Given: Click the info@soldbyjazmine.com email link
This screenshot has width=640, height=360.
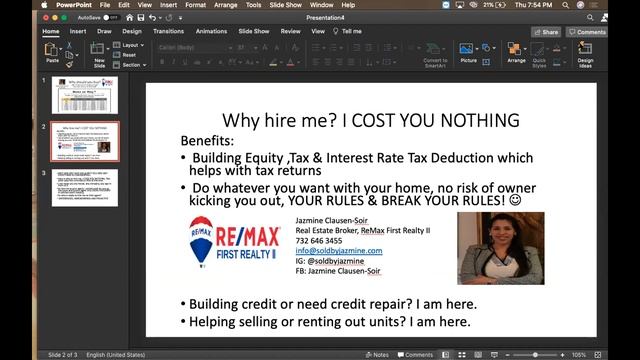Looking at the screenshot, I should tap(339, 251).
